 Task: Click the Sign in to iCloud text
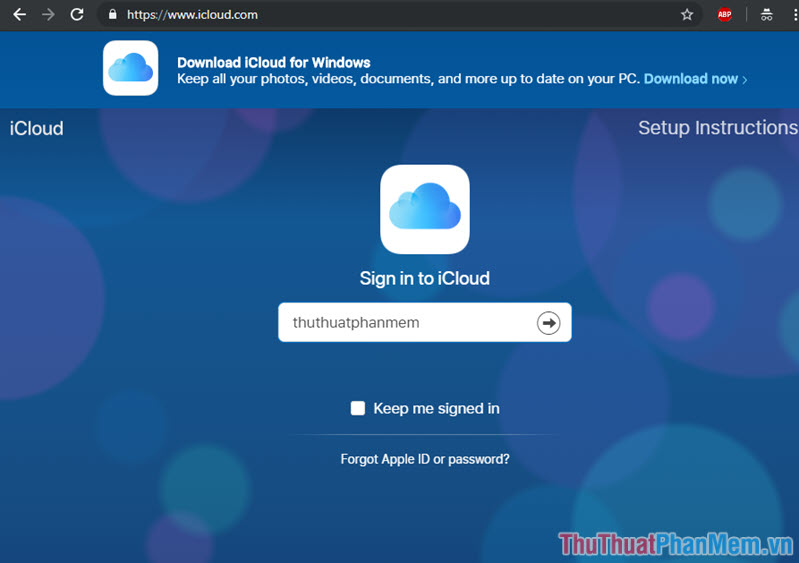click(x=424, y=279)
